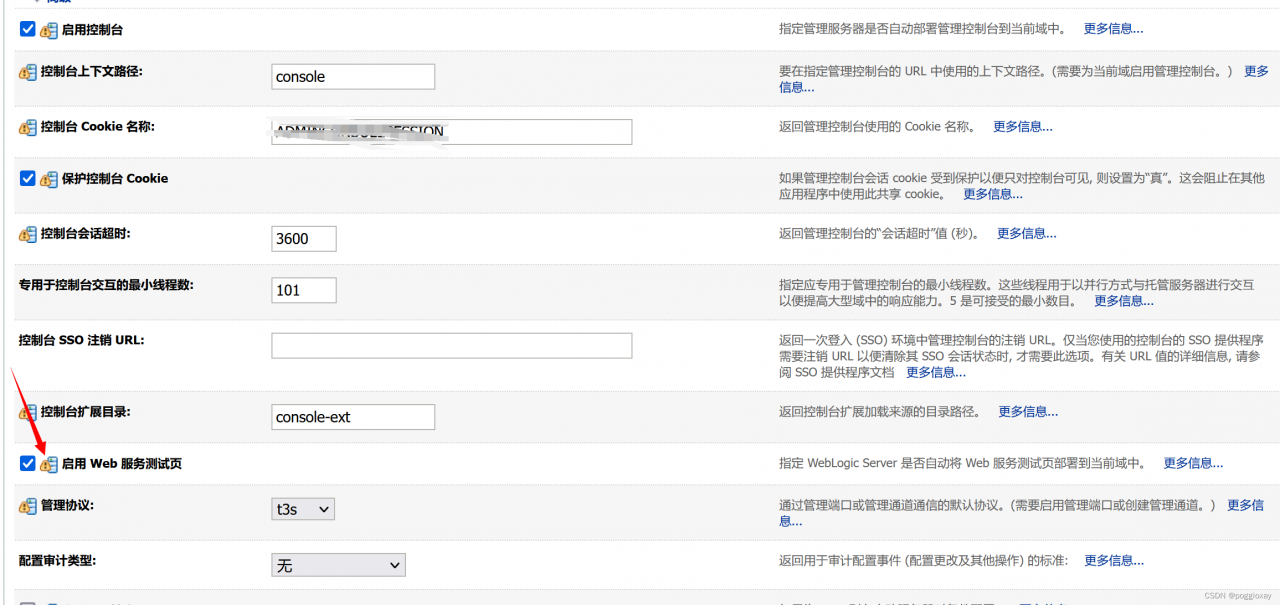Click the 配置审计类型 label
The image size is (1280, 605).
pos(57,561)
